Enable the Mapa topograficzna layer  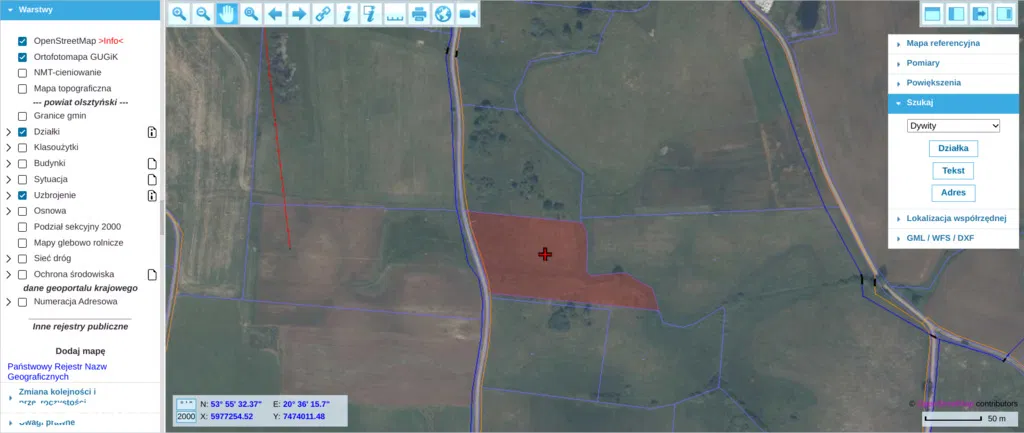[x=22, y=88]
